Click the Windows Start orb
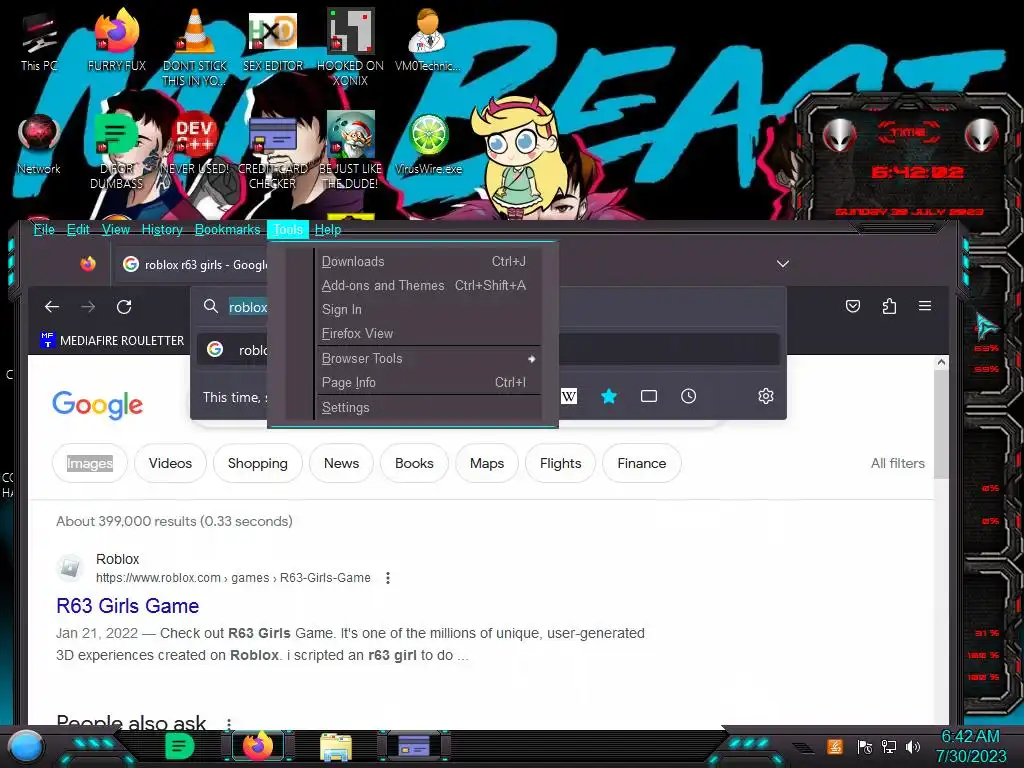Viewport: 1024px width, 768px height. (27, 746)
